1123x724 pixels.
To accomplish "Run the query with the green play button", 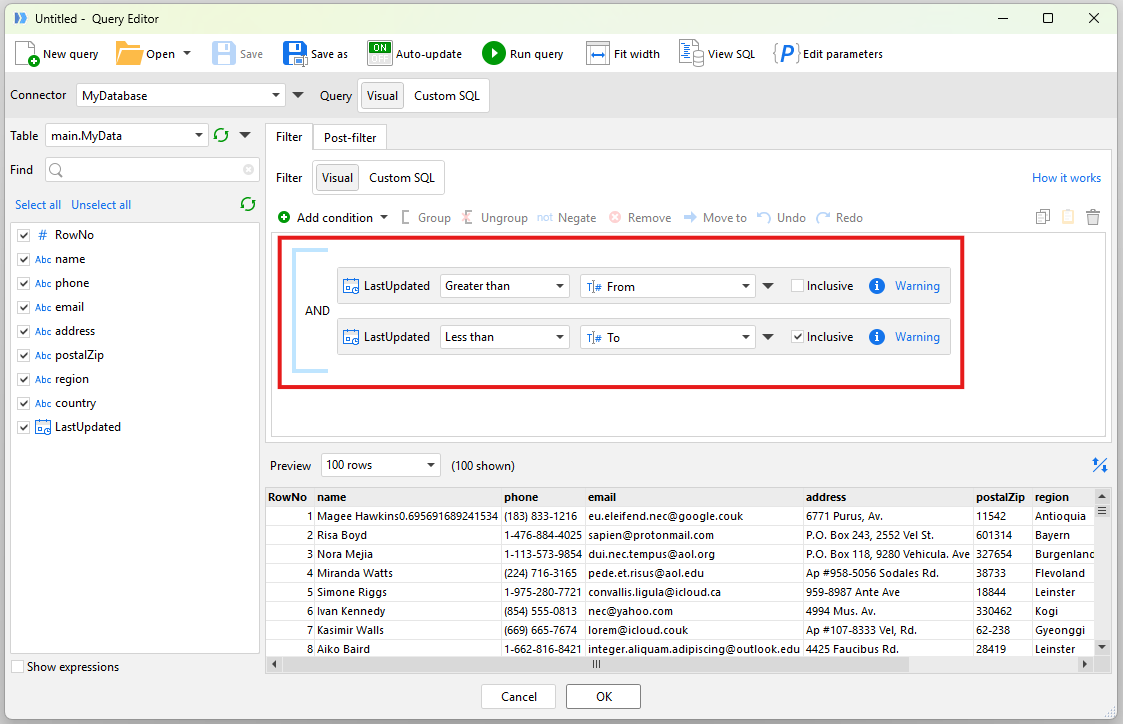I will pyautogui.click(x=493, y=54).
